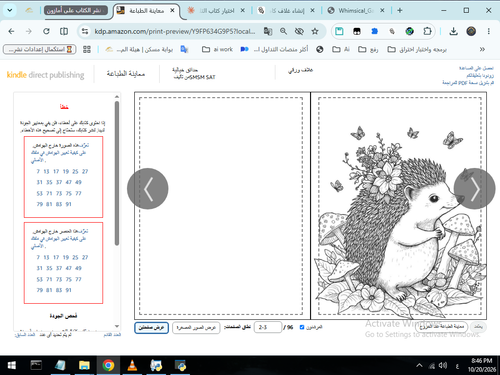Switch to the Amazon book publishing tab
Image resolution: width=500 pixels, height=375 pixels.
(76, 11)
